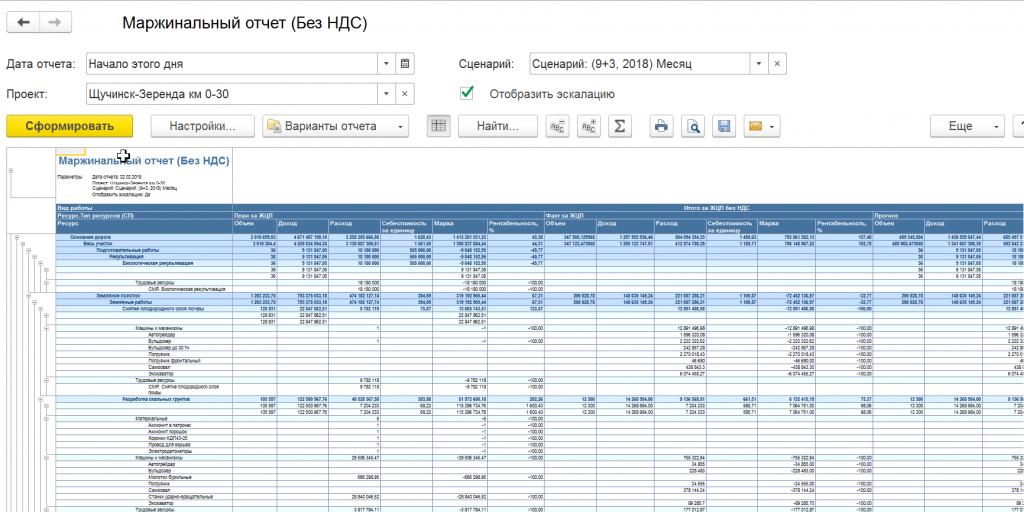The width and height of the screenshot is (1024, 512).
Task: Click the Найти... search button
Action: pos(498,126)
